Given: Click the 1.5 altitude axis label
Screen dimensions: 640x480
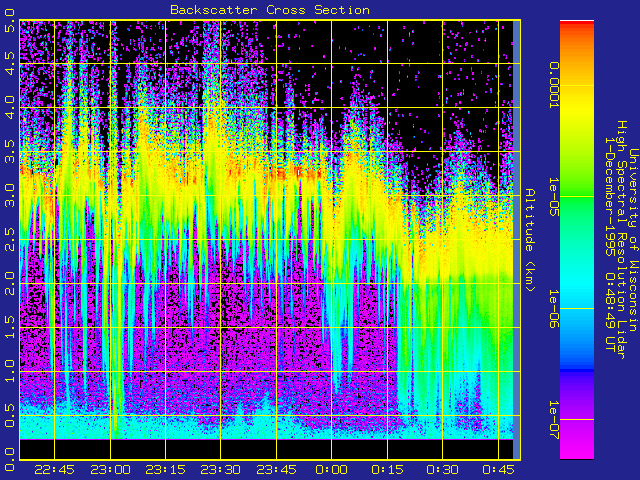Looking at the screenshot, I should click(x=9, y=327).
